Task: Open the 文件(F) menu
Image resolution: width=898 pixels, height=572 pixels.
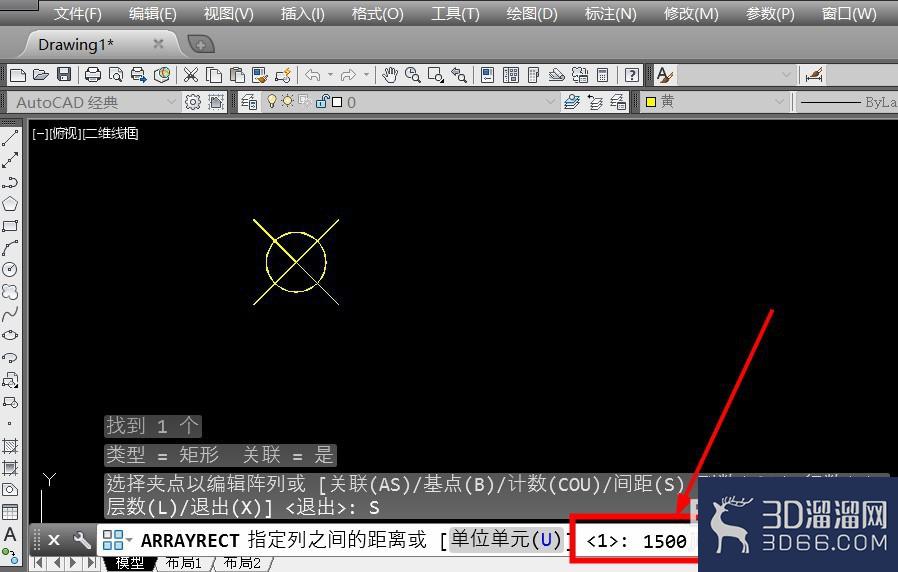Action: click(77, 13)
